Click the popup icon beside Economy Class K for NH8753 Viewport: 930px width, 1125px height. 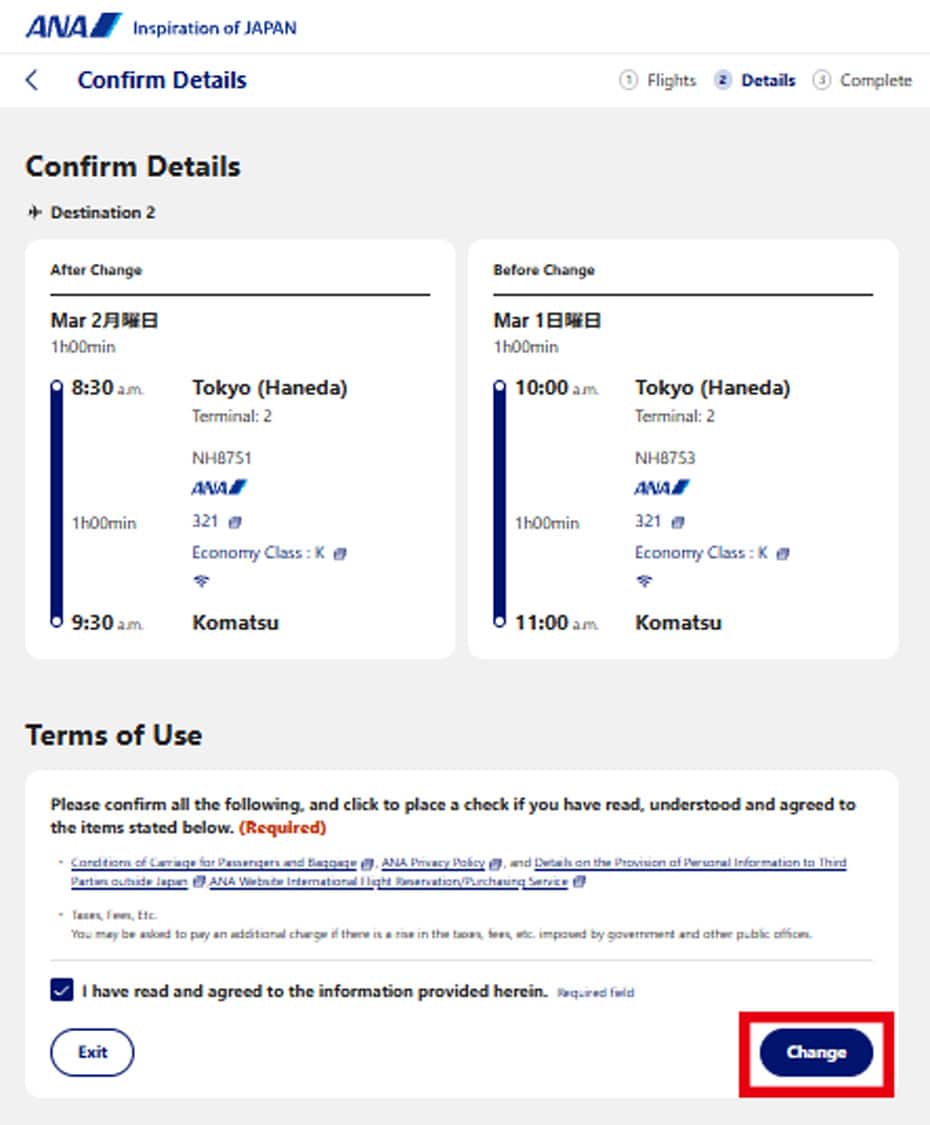(783, 553)
